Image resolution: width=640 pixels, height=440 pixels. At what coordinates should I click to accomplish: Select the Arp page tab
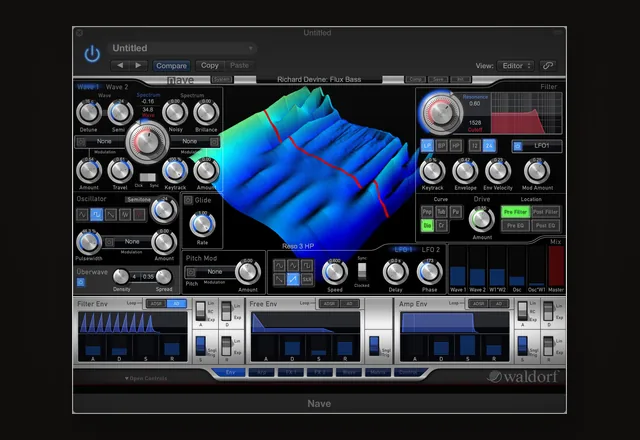(x=261, y=372)
